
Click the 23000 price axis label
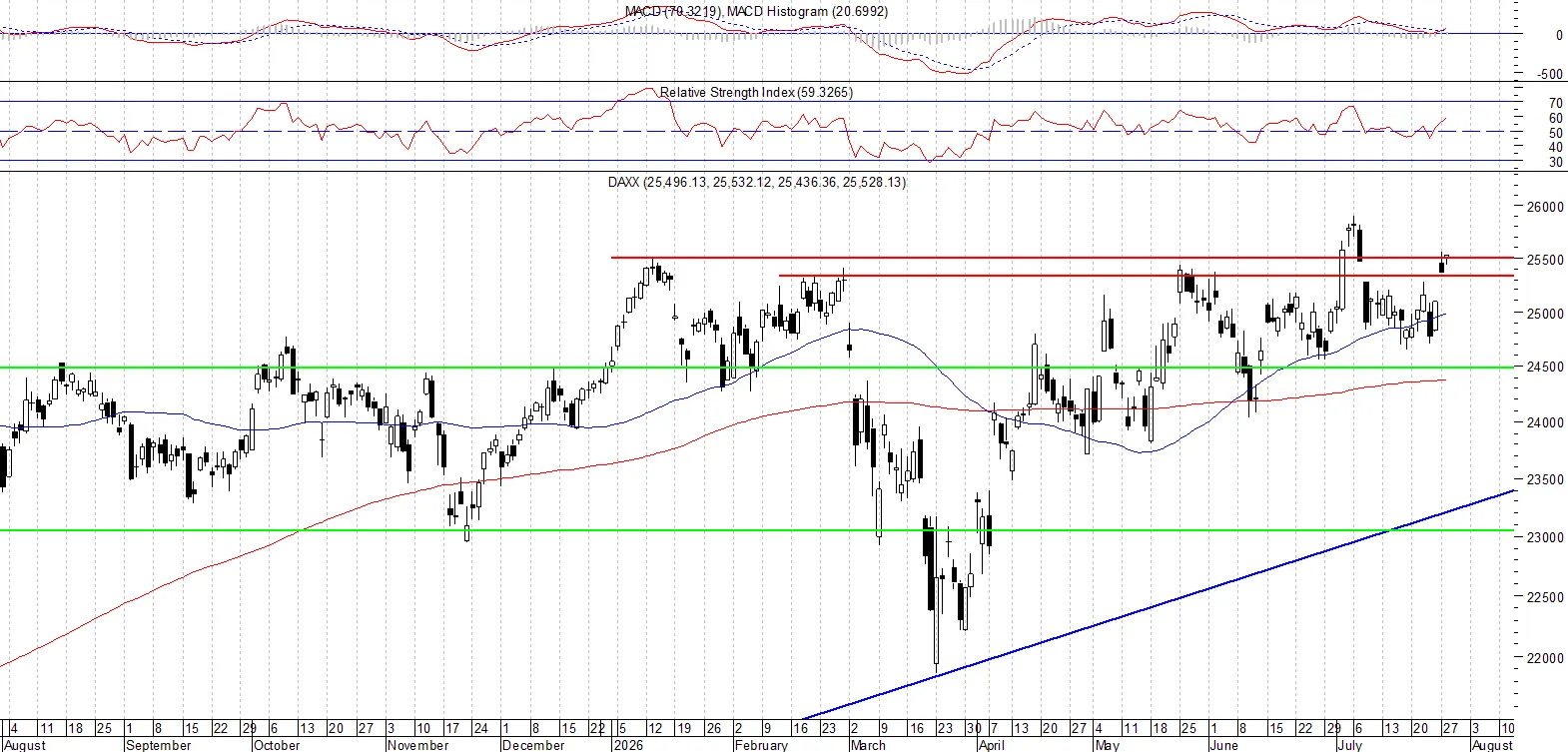pyautogui.click(x=1545, y=537)
